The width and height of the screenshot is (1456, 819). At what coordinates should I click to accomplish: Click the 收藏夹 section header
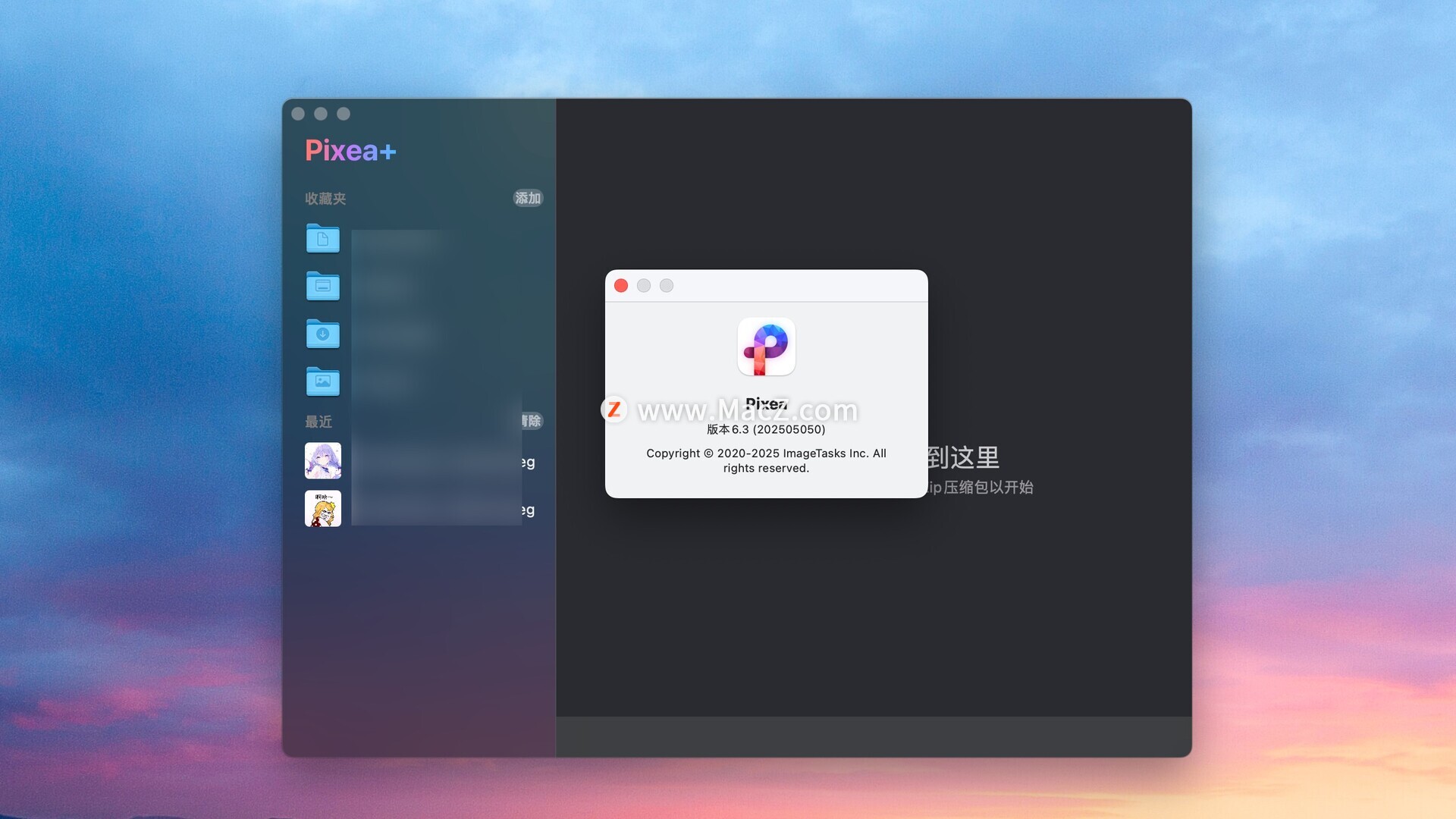pyautogui.click(x=325, y=199)
